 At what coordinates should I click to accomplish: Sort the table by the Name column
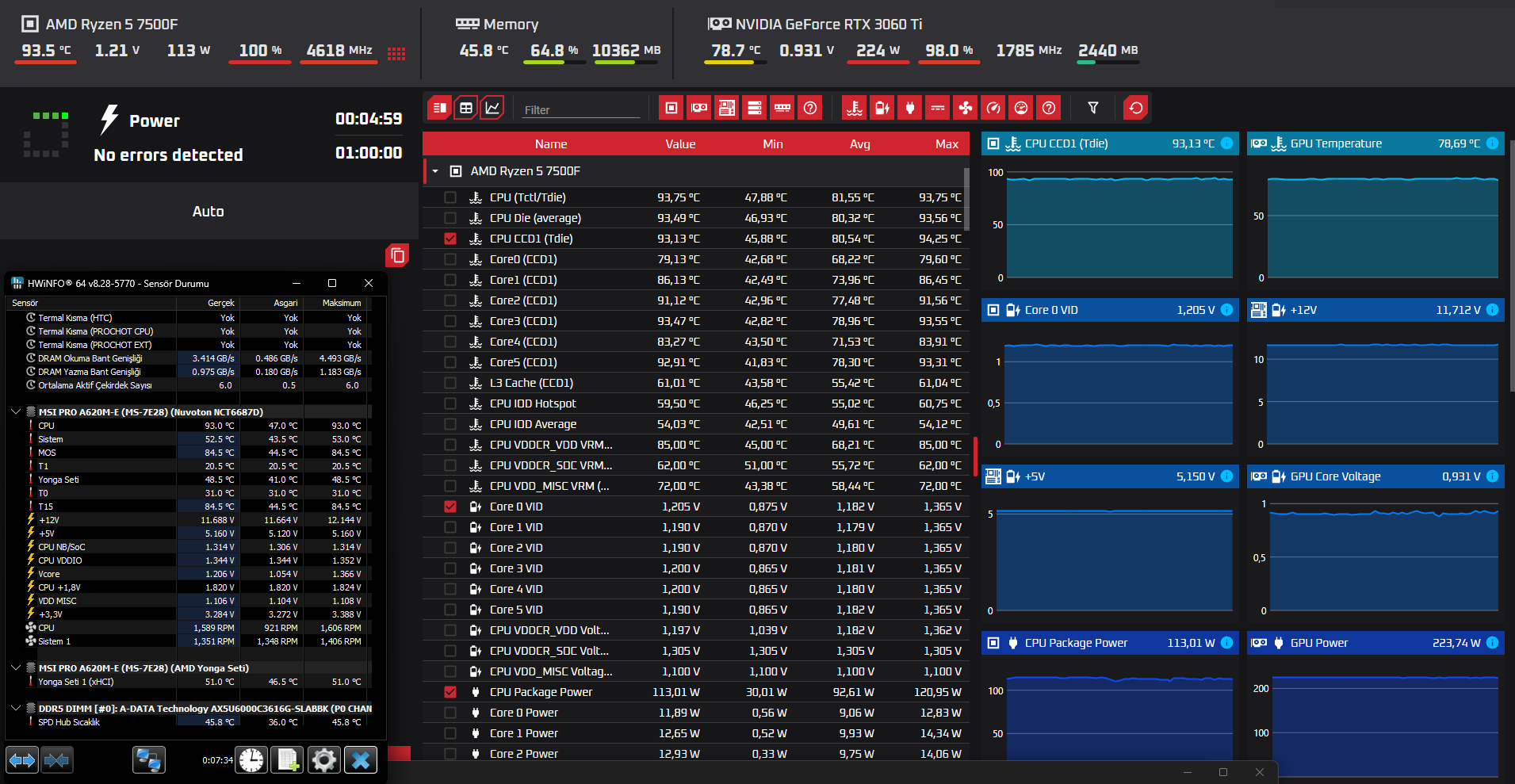point(551,144)
